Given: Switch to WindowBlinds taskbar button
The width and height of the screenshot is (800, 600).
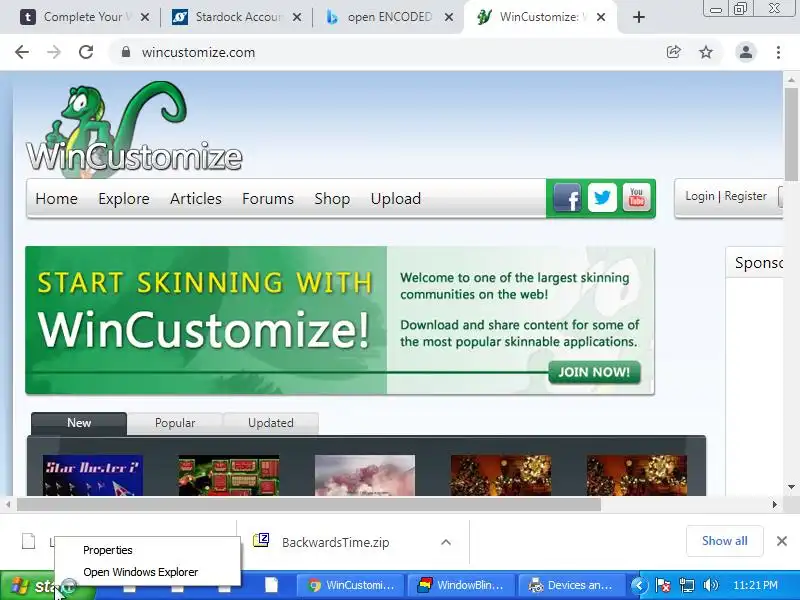Looking at the screenshot, I should (461, 585).
